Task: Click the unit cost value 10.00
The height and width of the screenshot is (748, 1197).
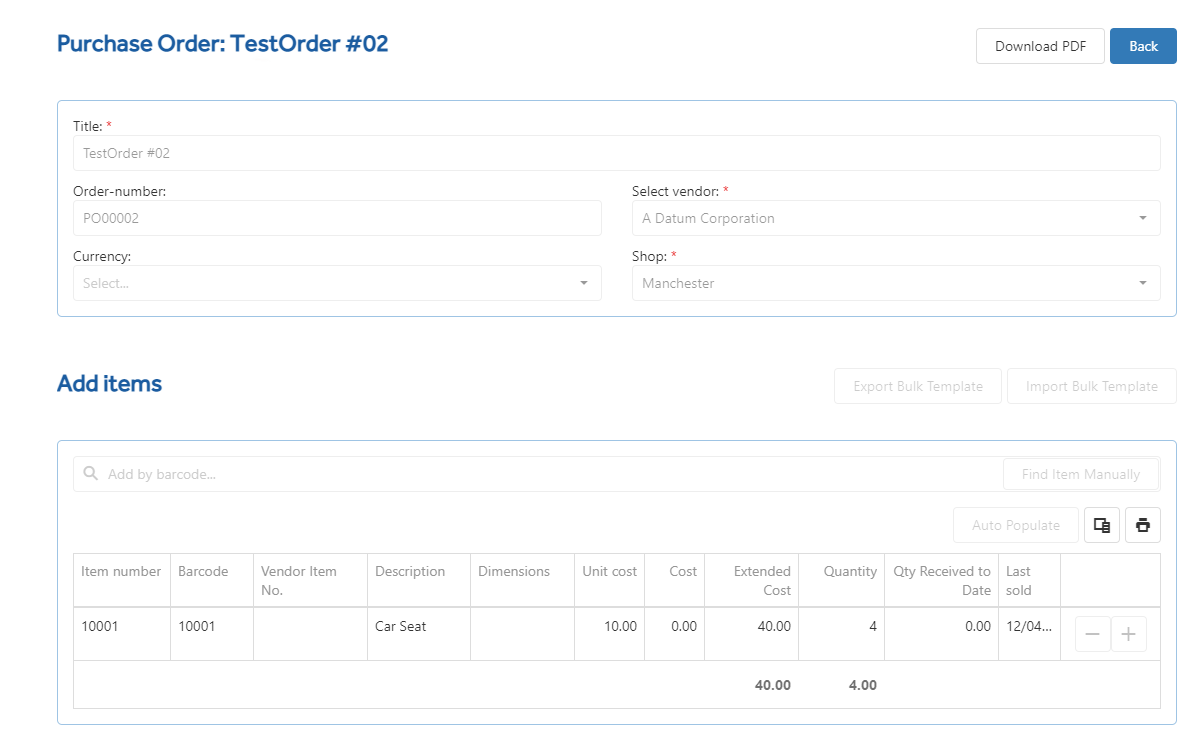Action: point(620,626)
